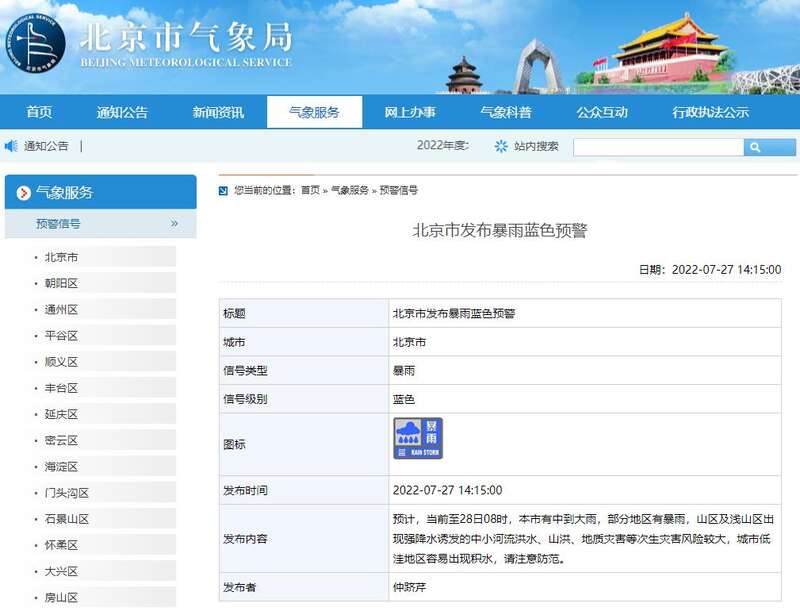The image size is (800, 611).
Task: Click the 通知公告 link beside speaker
Action: tap(46, 146)
